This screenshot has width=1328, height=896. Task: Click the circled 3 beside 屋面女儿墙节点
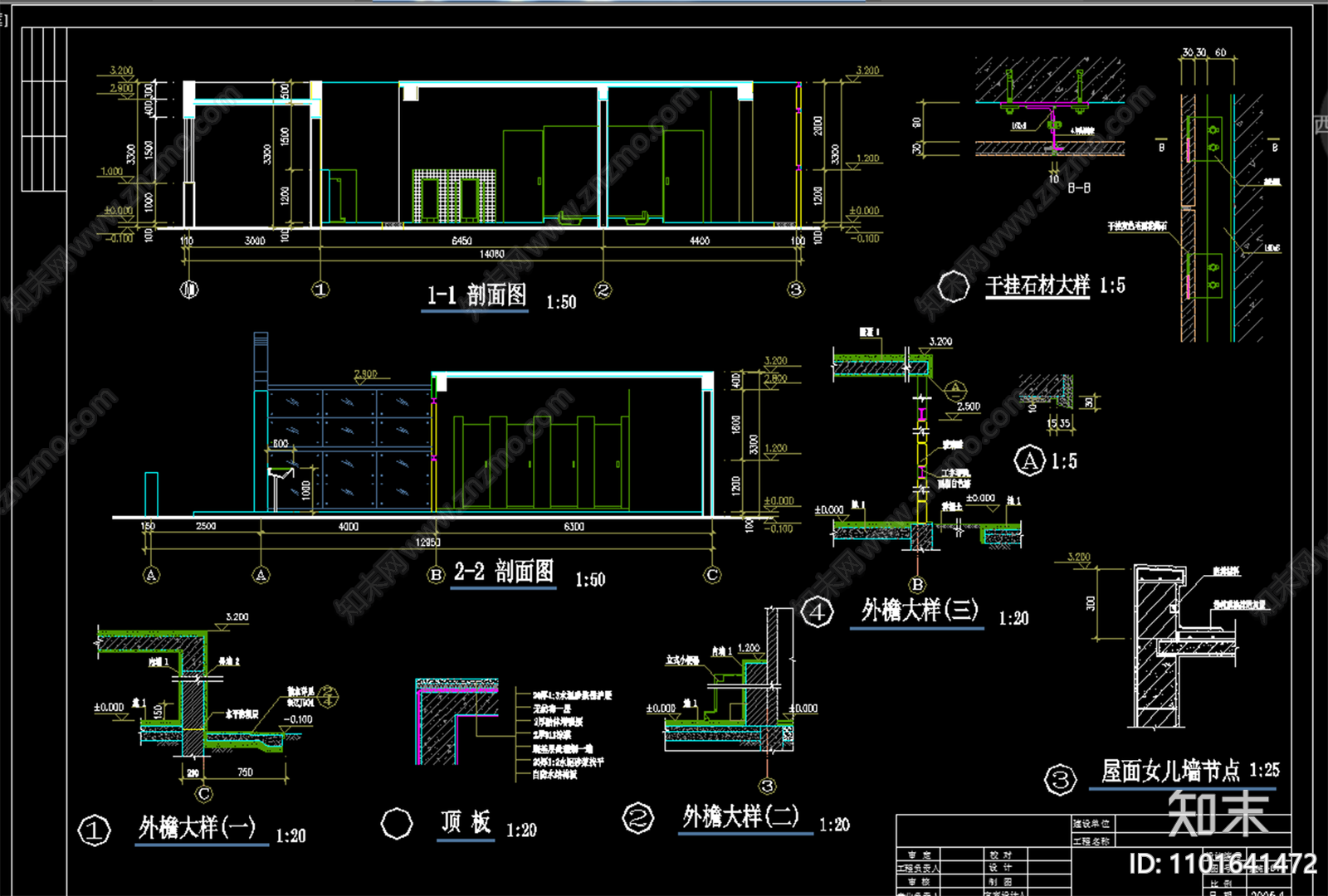coord(1061,780)
